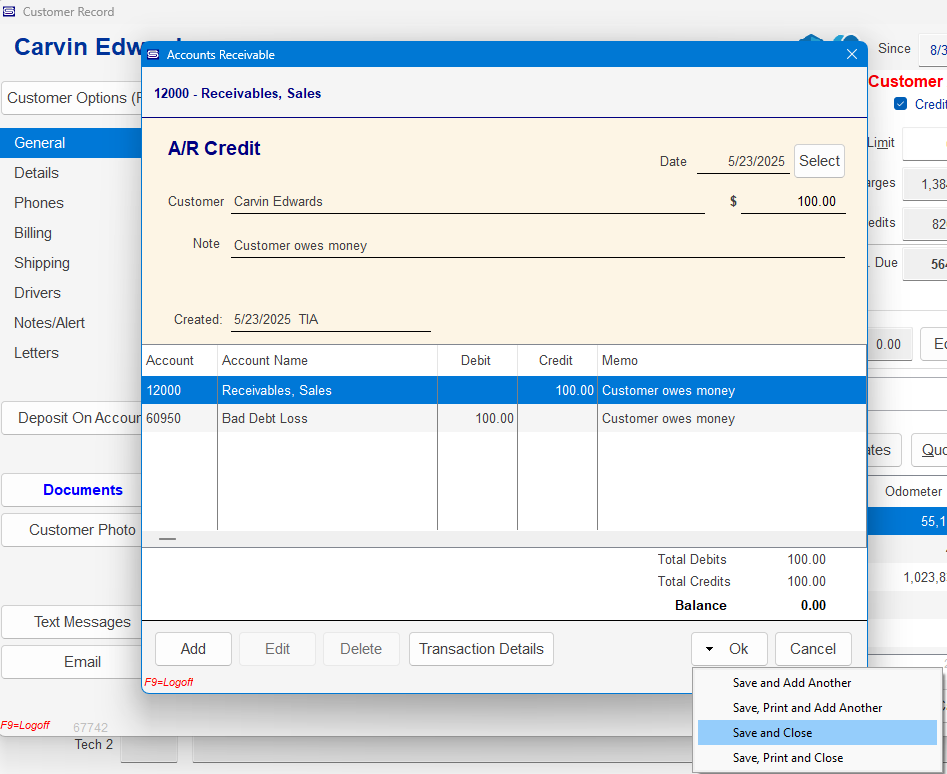Click the Odometer column header behind the dialog

tap(913, 491)
